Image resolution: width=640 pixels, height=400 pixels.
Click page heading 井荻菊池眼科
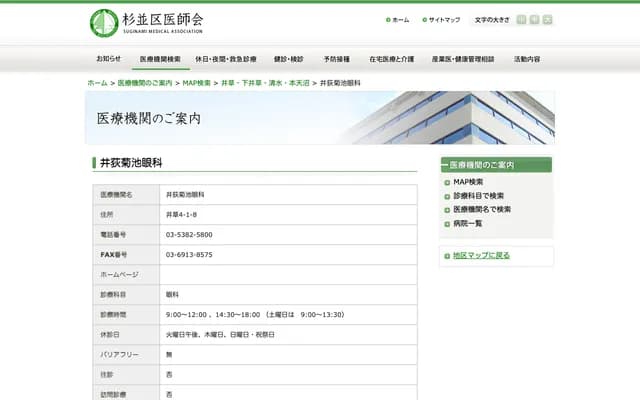pos(131,163)
